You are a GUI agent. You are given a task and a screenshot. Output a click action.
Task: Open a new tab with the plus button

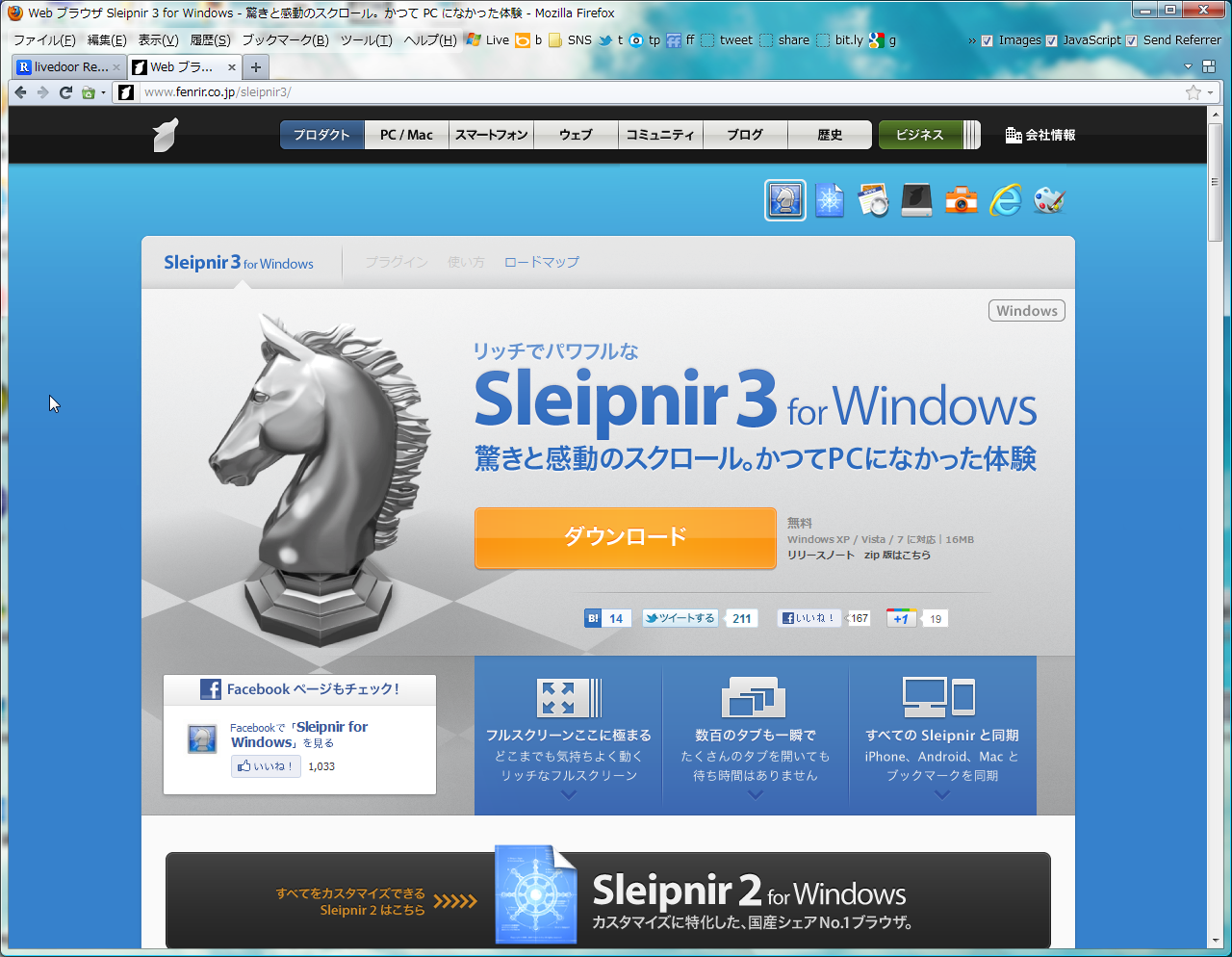click(x=256, y=67)
